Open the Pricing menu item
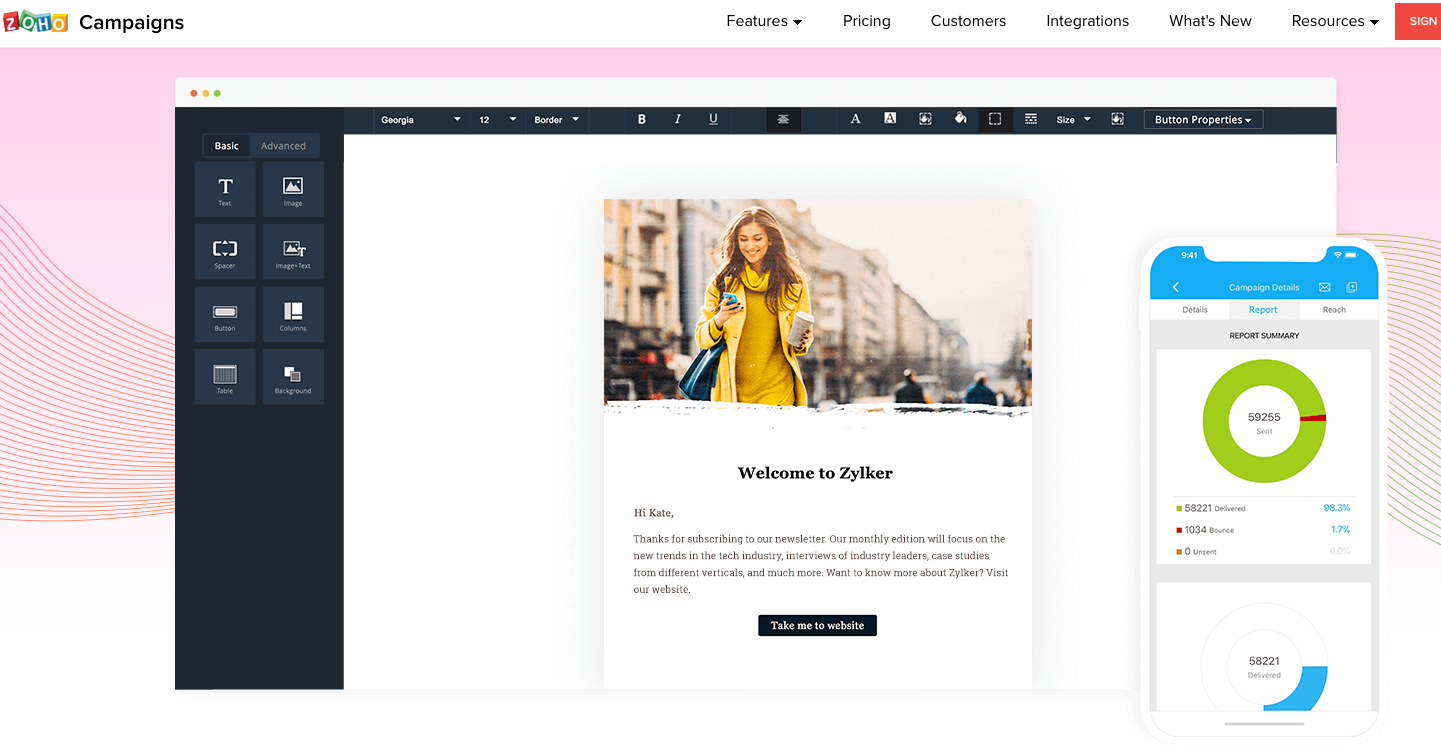Screen dimensions: 1441x755 (x=866, y=21)
